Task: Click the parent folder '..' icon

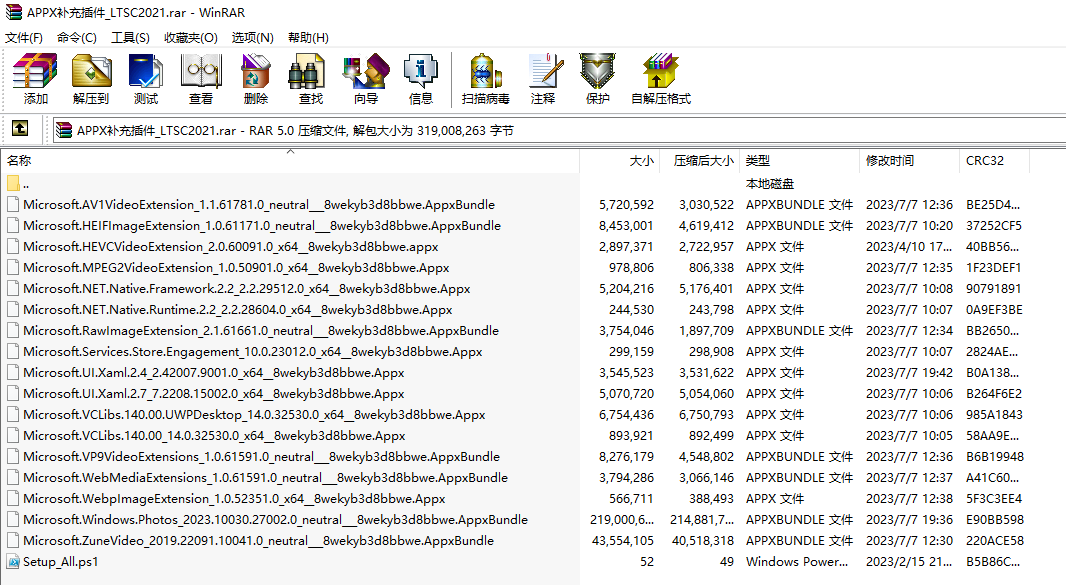Action: (13, 184)
